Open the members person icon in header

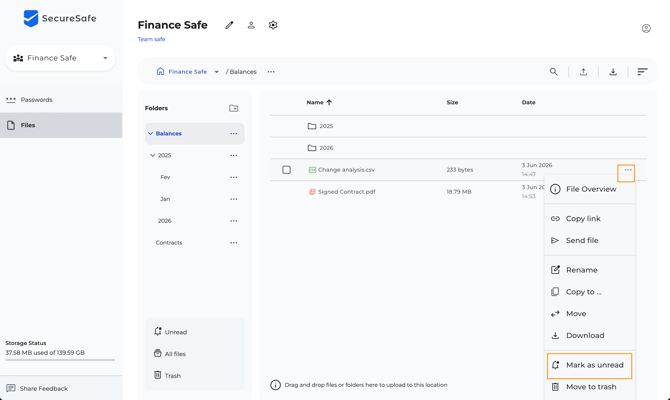[x=251, y=25]
